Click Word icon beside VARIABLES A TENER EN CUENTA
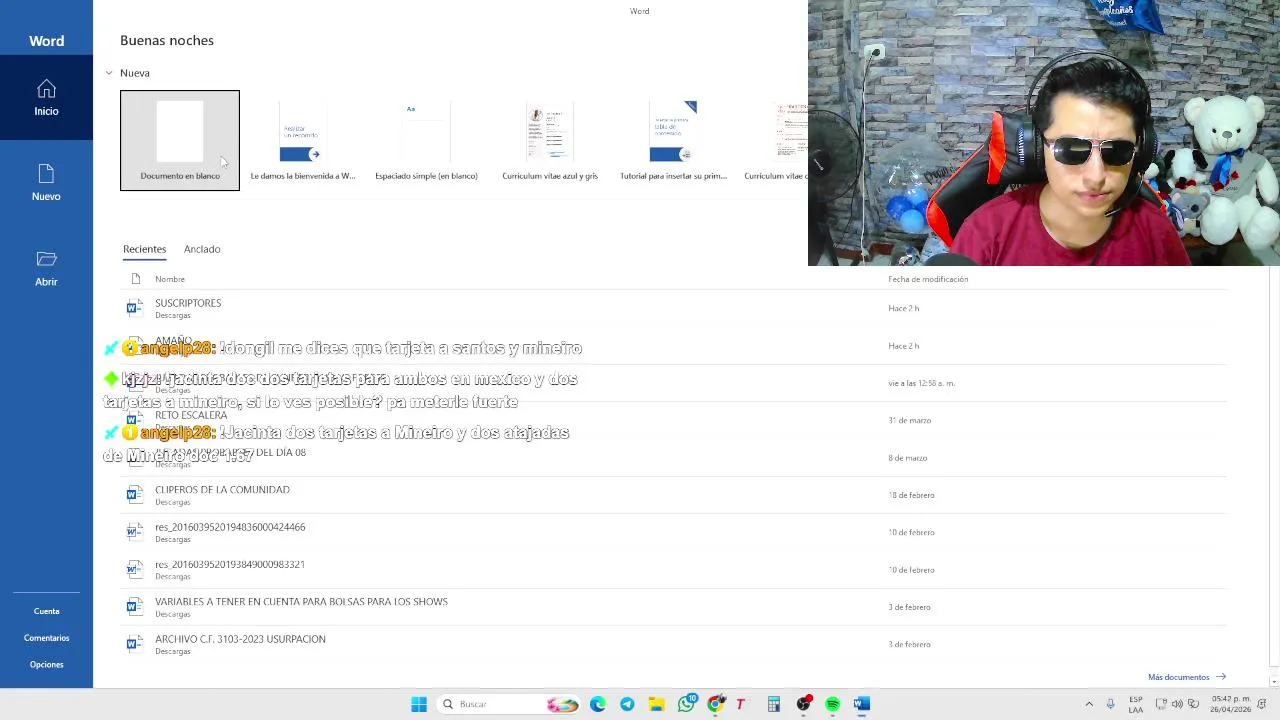Viewport: 1280px width, 720px height. [x=134, y=607]
